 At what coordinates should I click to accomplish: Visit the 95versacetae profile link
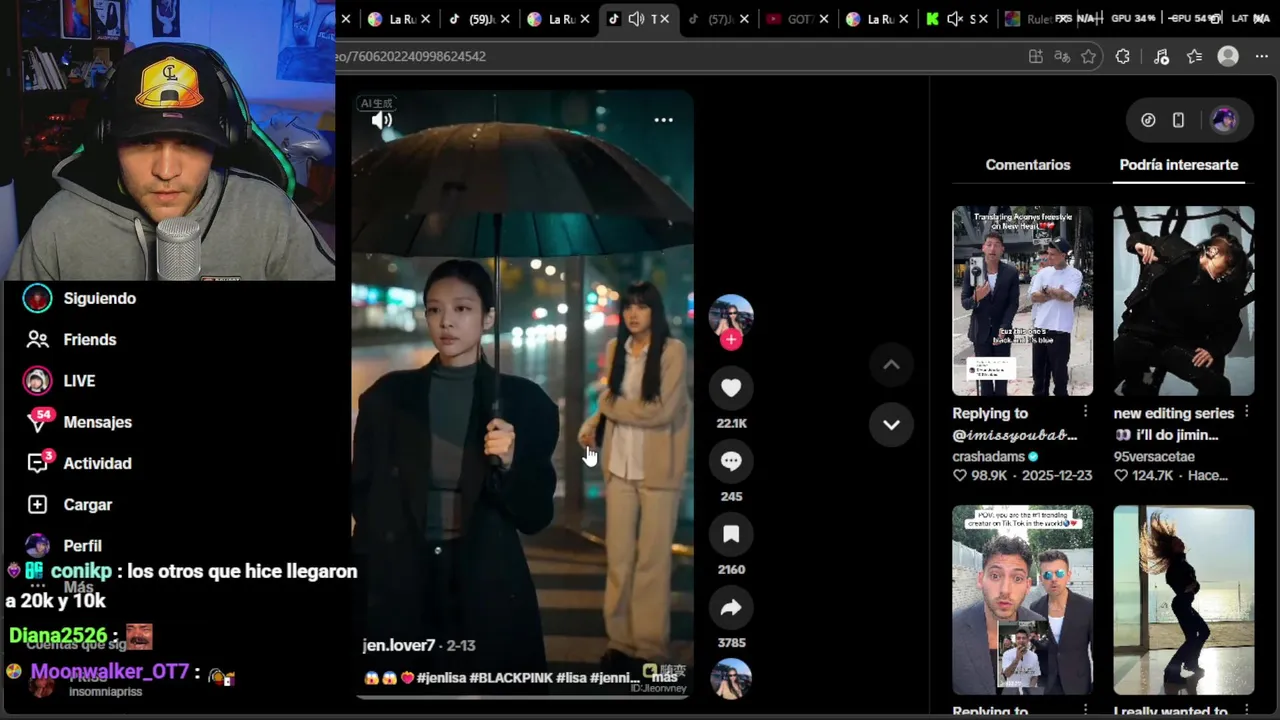tap(1154, 456)
